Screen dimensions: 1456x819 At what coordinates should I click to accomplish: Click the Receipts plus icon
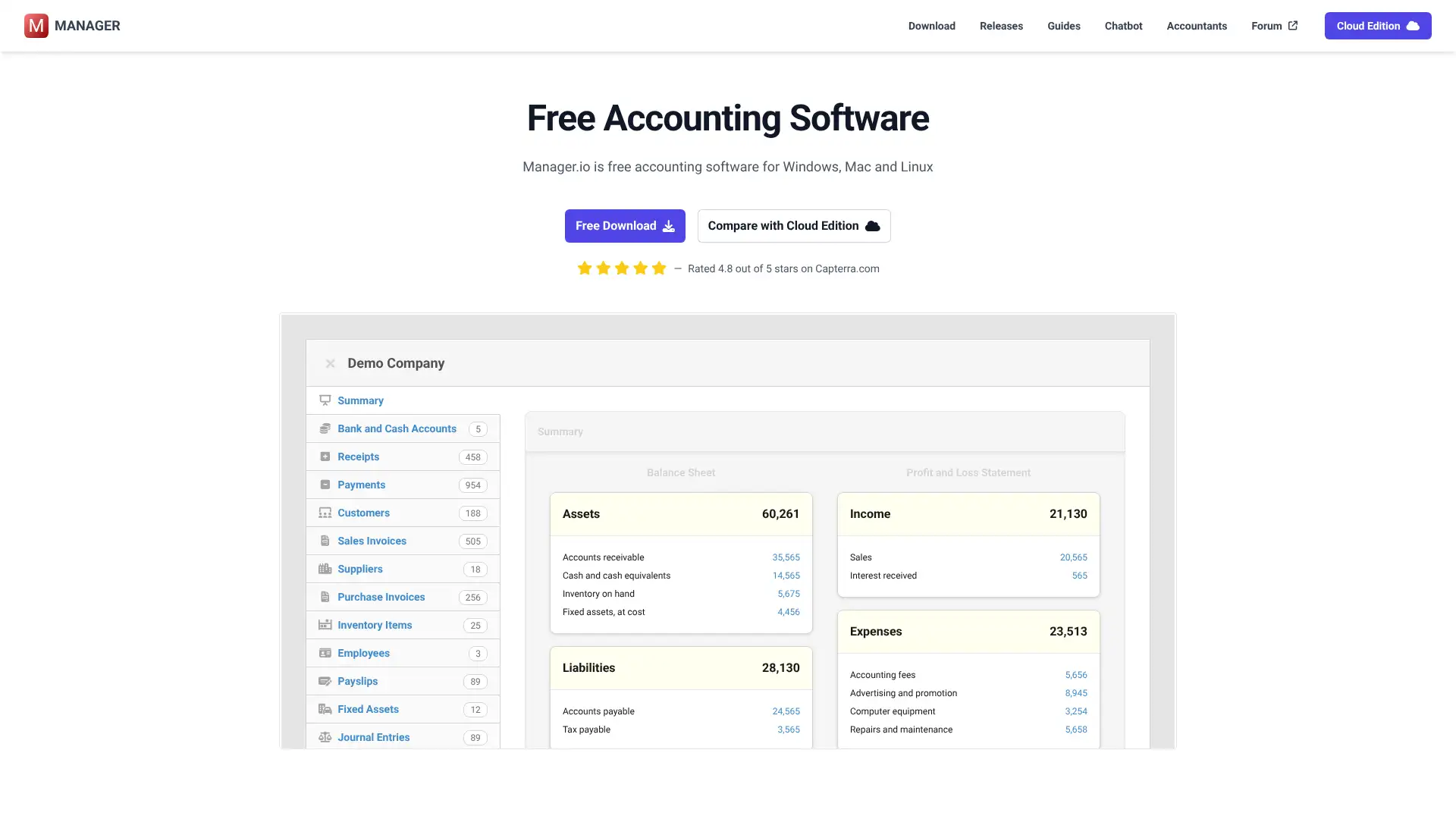pos(325,457)
